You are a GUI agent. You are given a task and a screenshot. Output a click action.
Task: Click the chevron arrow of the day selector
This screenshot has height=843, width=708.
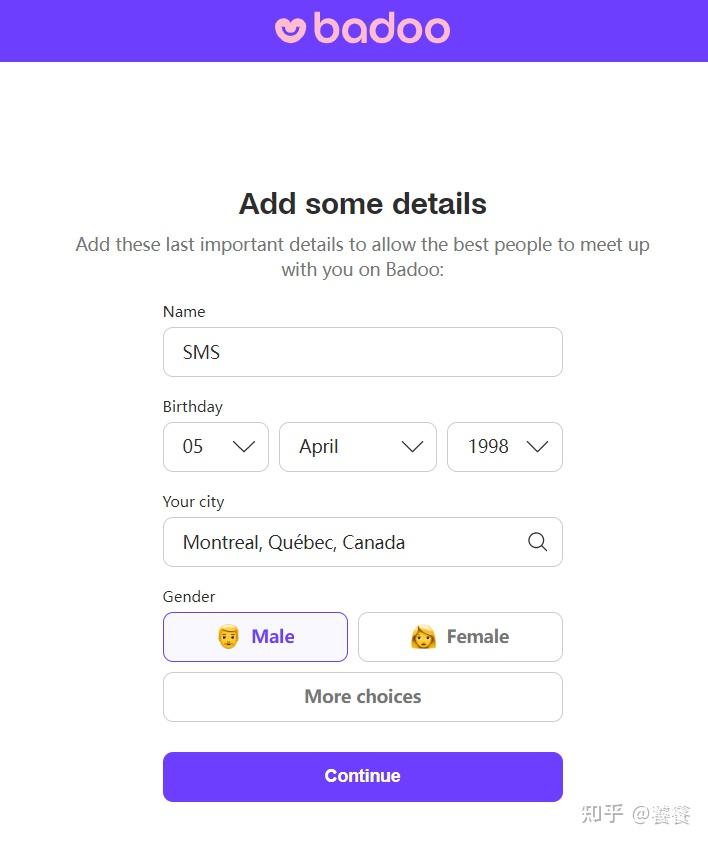coord(244,447)
